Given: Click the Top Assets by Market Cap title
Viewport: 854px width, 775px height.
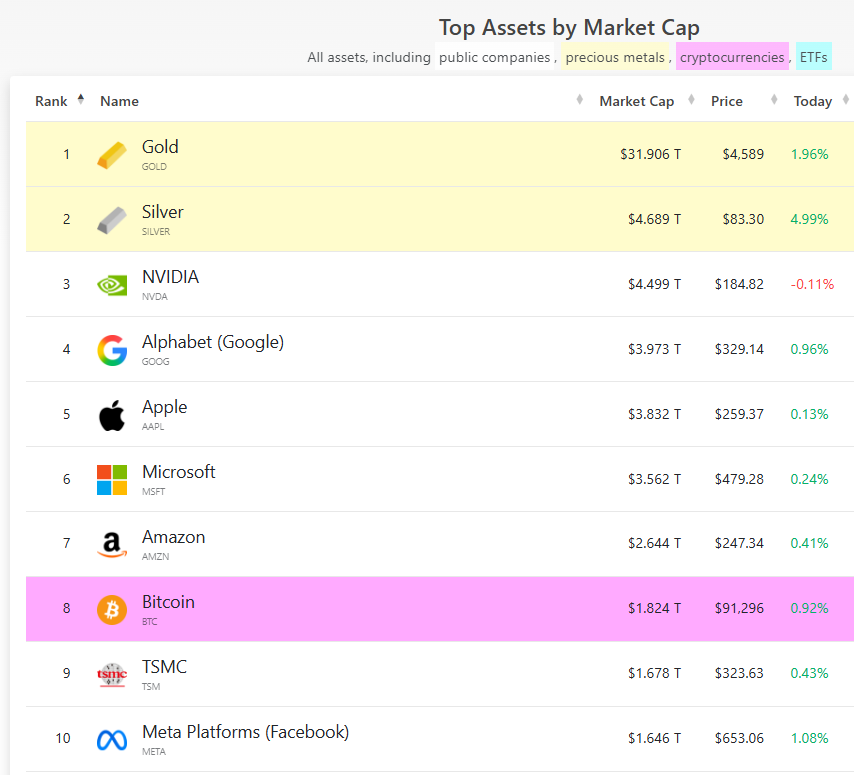Looking at the screenshot, I should pyautogui.click(x=569, y=27).
